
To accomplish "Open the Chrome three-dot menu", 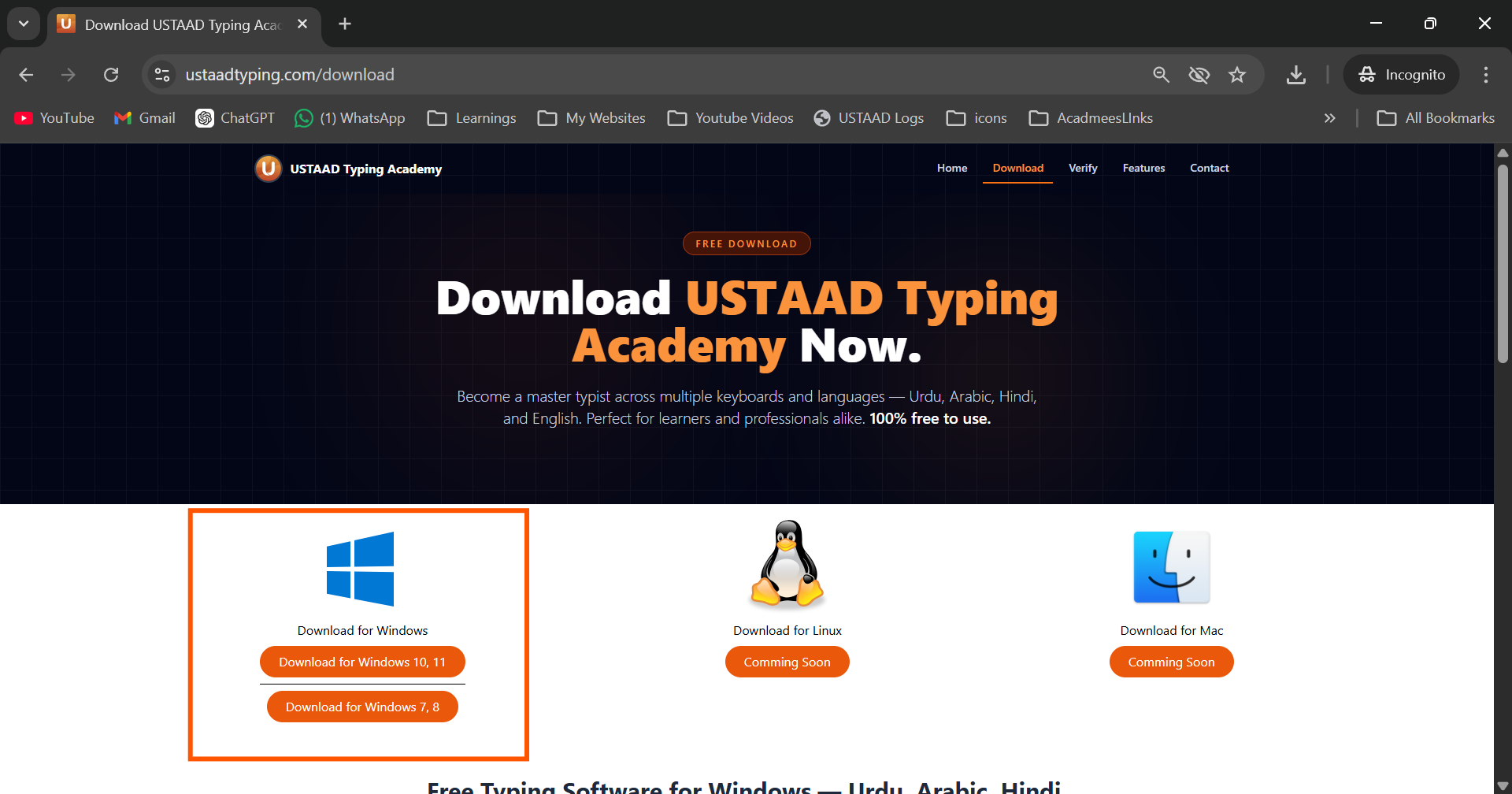I will pyautogui.click(x=1485, y=75).
